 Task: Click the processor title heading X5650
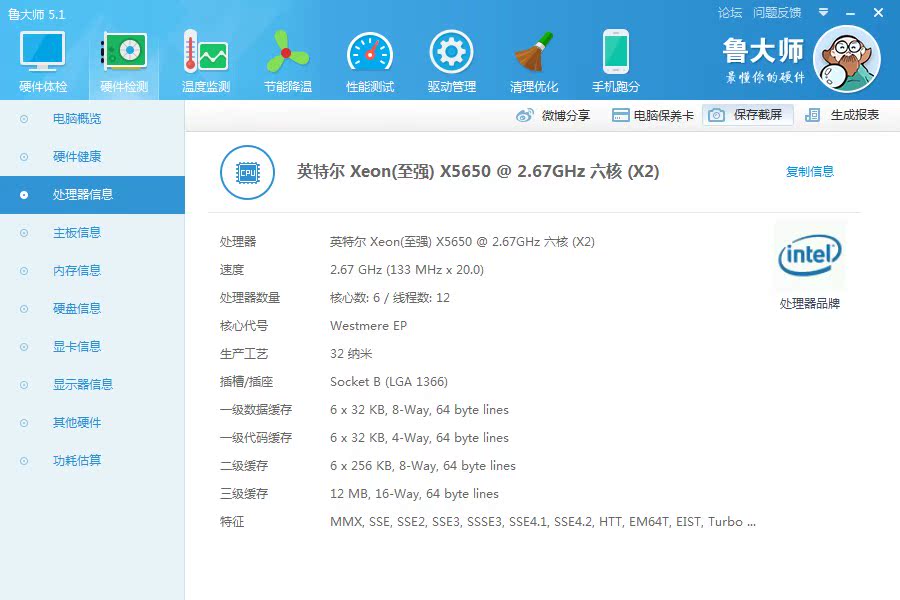(x=478, y=171)
